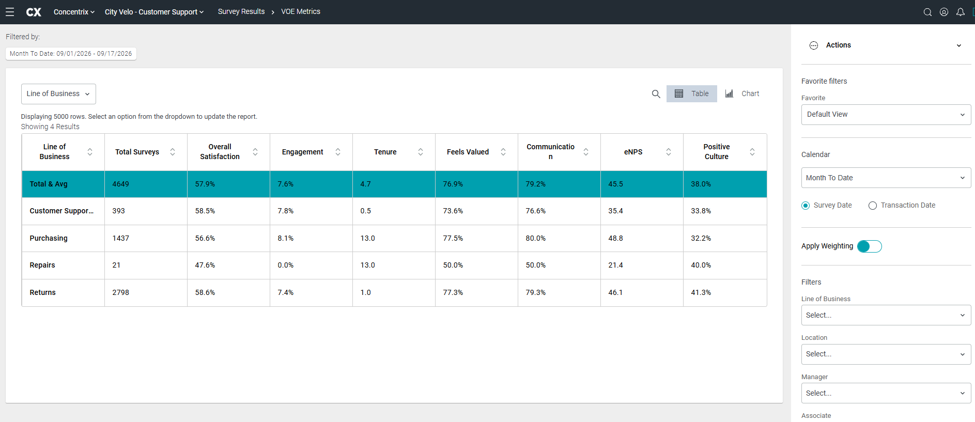Click the Purchasing row label
The image size is (975, 422).
click(49, 239)
